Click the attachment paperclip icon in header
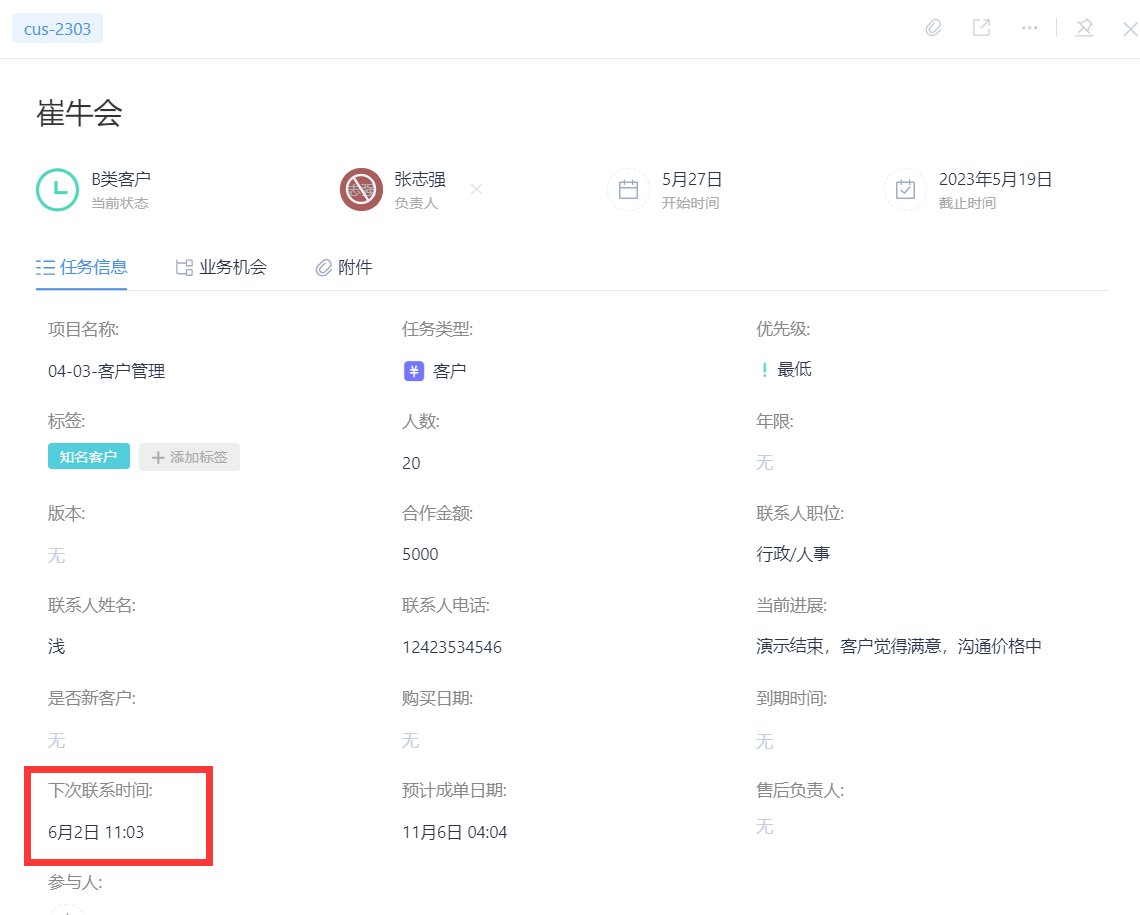This screenshot has width=1140, height=915. coord(934,28)
